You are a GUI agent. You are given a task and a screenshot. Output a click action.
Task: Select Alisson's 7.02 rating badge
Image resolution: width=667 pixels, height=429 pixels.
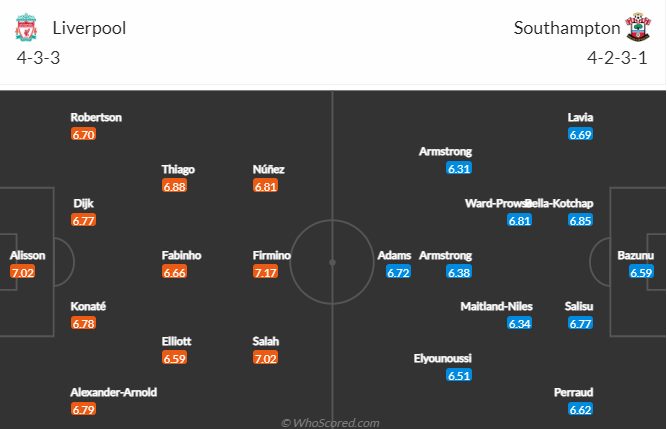(x=23, y=272)
